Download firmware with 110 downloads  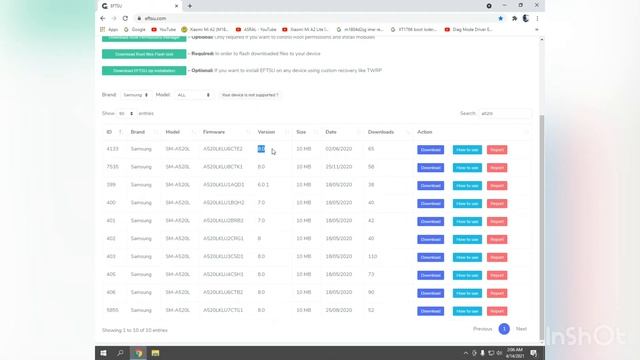coord(431,258)
